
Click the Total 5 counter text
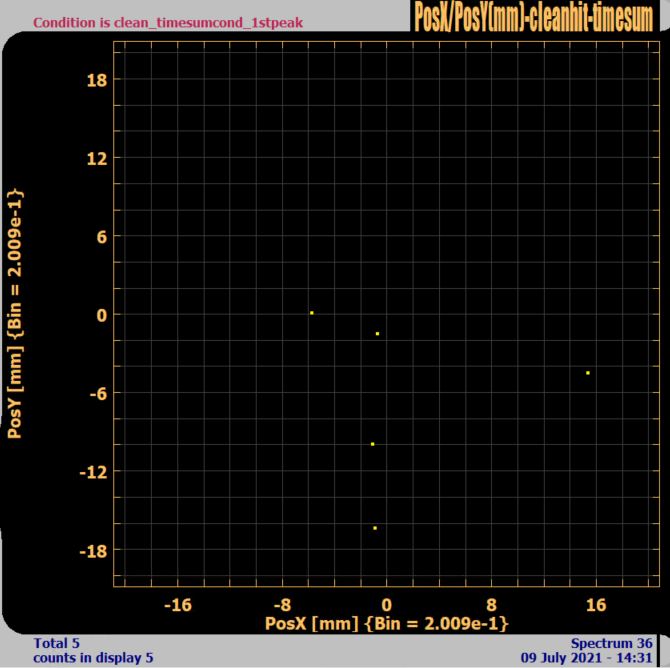[x=56, y=643]
